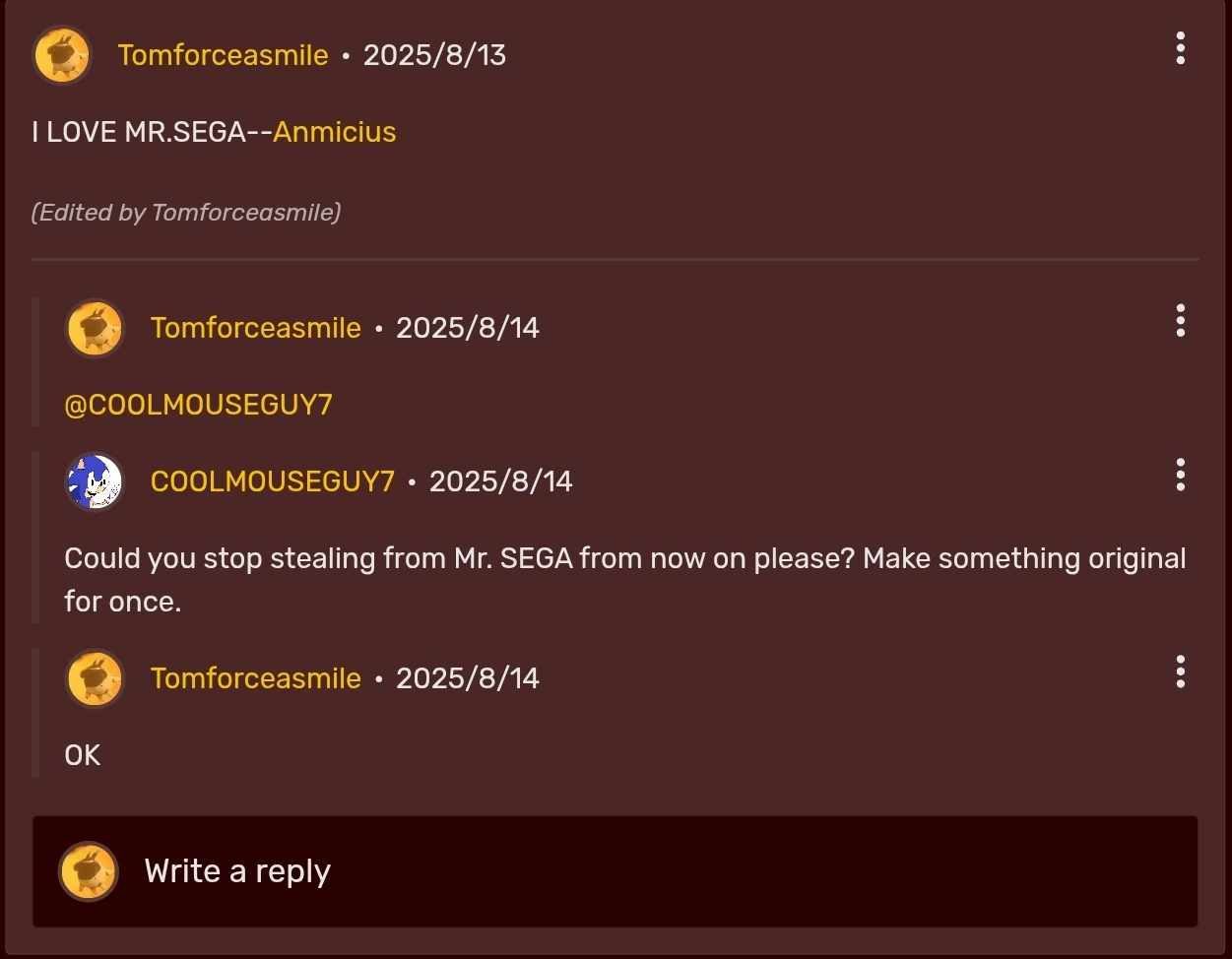The image size is (1232, 959).
Task: Click the Tomforceasmile username above the "OK" reply
Action: coord(256,678)
